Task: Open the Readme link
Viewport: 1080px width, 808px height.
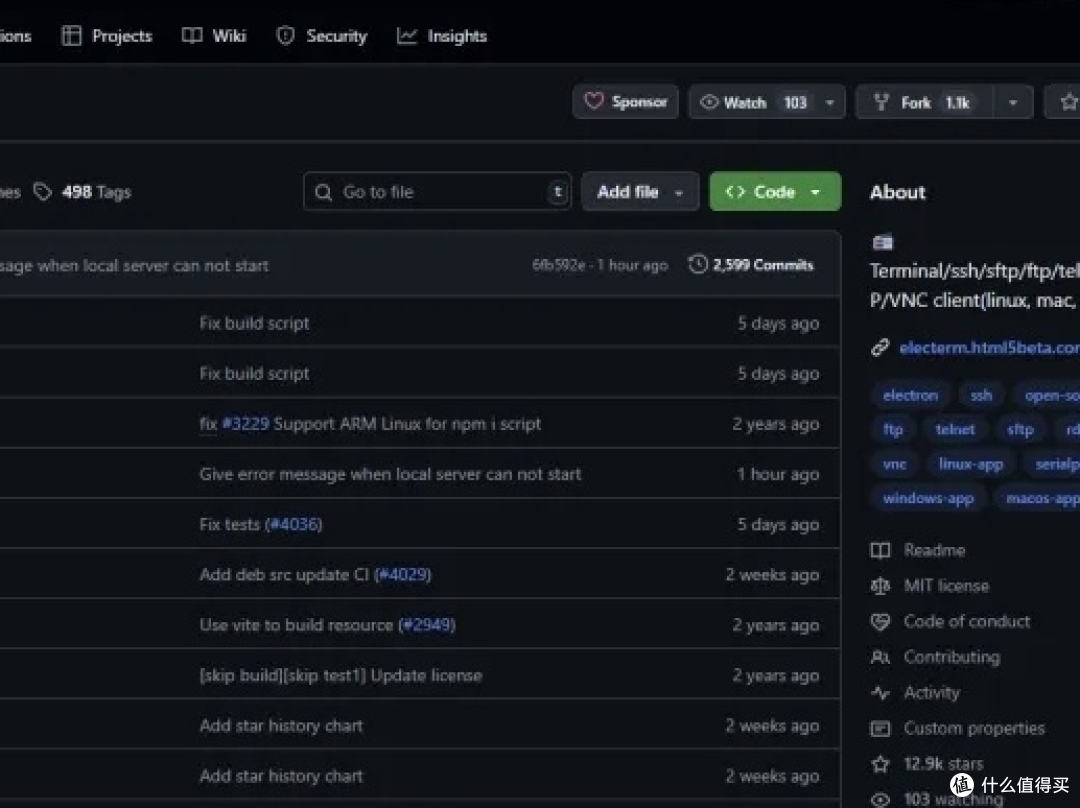Action: (x=934, y=550)
